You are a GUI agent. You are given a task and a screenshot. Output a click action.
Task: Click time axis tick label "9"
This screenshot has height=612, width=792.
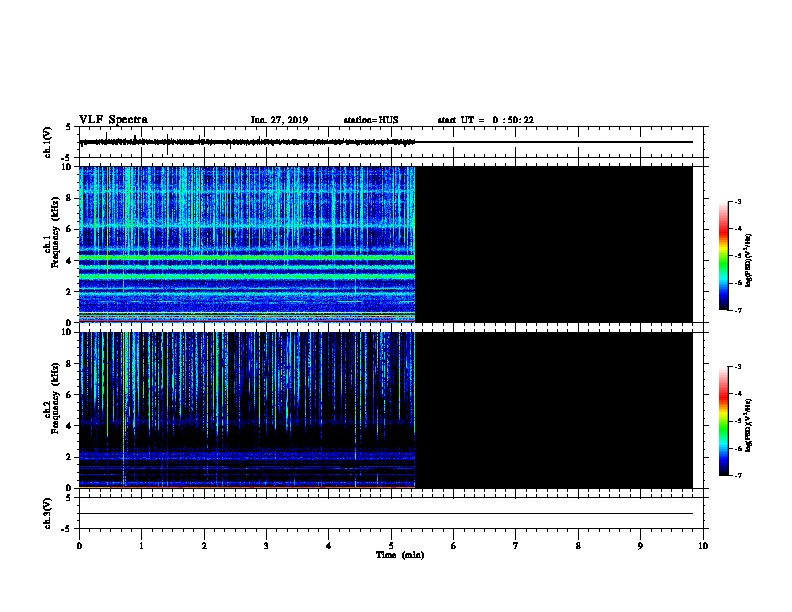pos(640,546)
